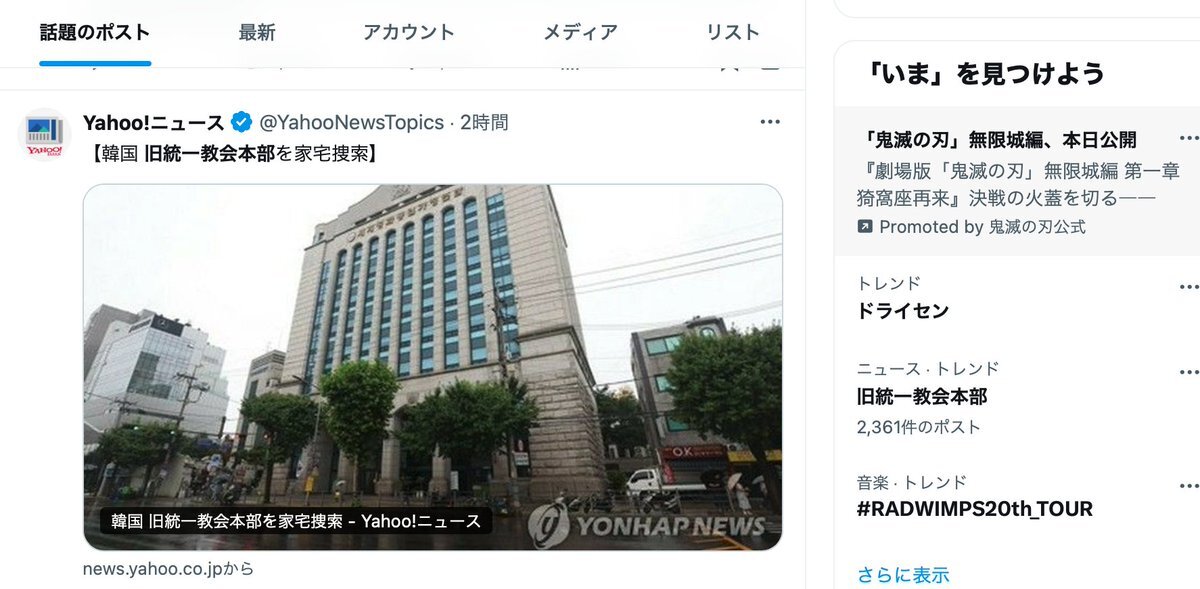Open the @YahooNewsTopics handle link
Image resolution: width=1200 pixels, height=589 pixels.
(351, 122)
